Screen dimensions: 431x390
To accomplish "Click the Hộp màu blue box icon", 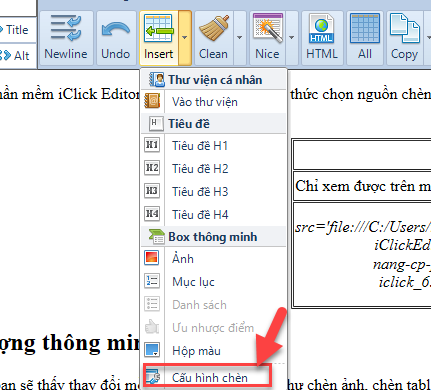I will (152, 350).
